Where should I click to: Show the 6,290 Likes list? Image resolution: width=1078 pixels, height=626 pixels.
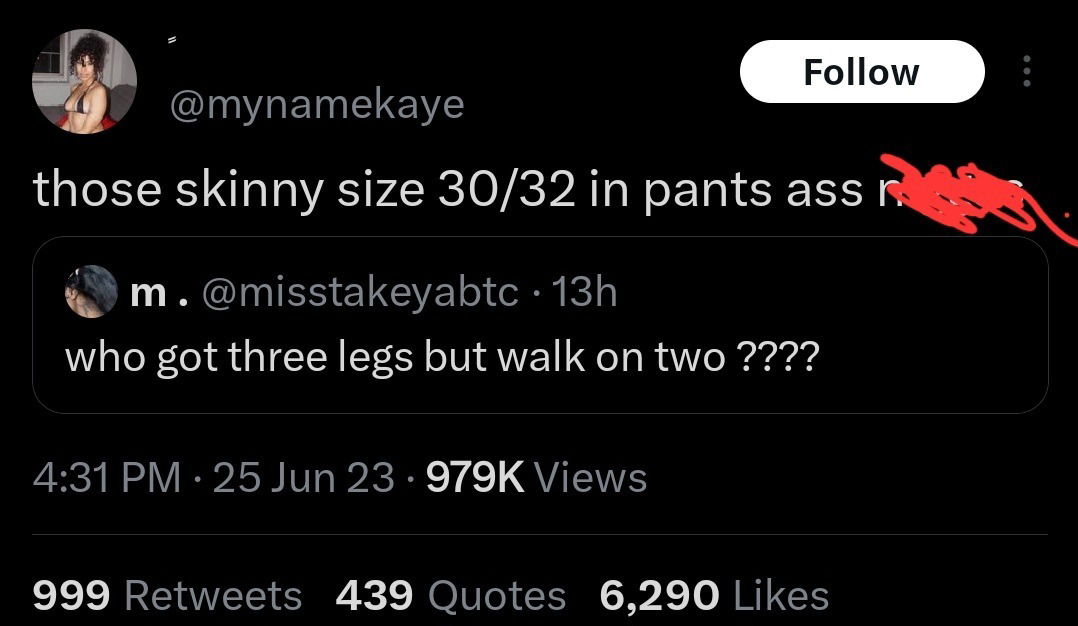[x=714, y=595]
